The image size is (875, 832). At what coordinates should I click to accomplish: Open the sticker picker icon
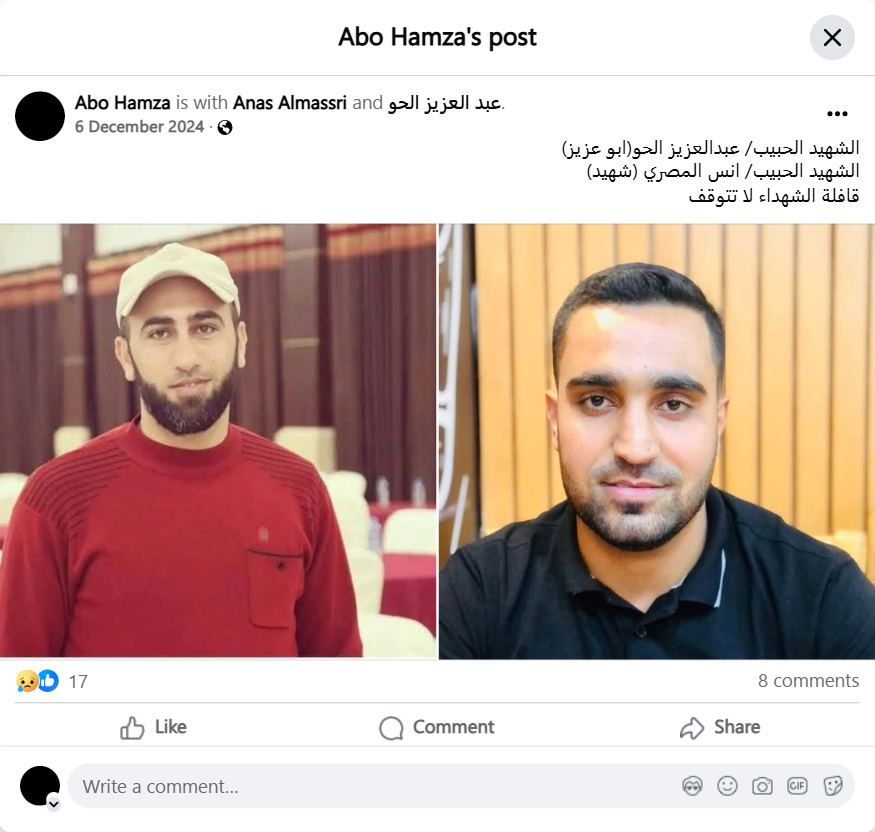832,786
